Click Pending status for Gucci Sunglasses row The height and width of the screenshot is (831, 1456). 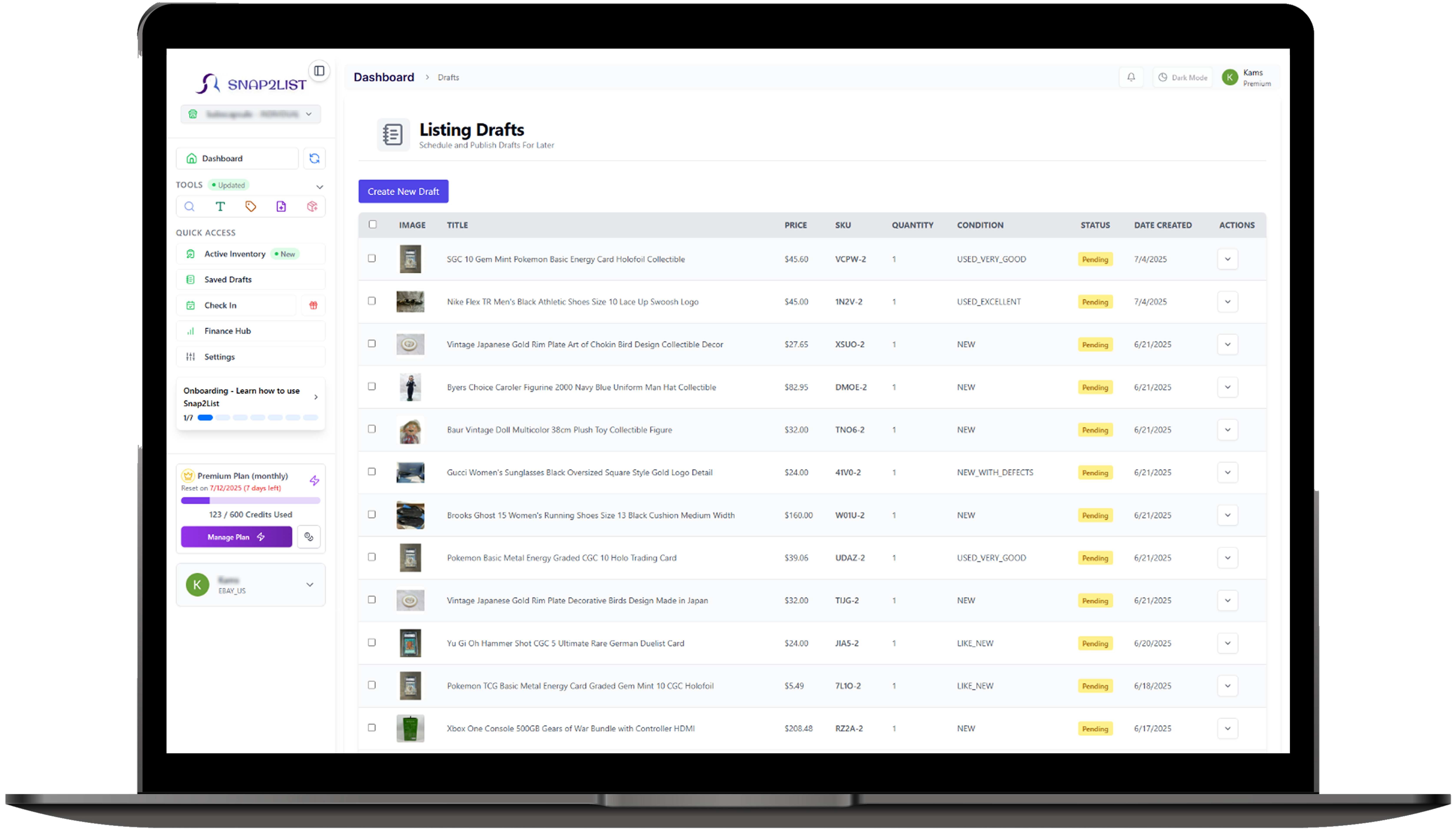(x=1095, y=473)
